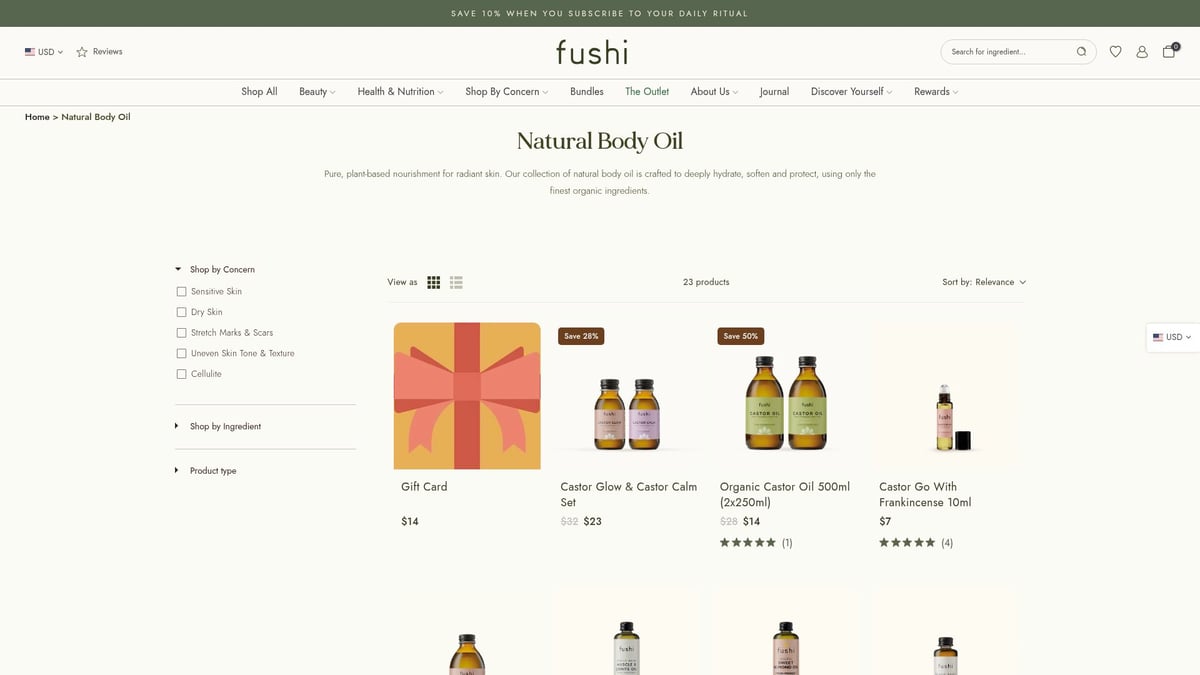Image resolution: width=1200 pixels, height=675 pixels.
Task: Open the USD currency selector
Action: pyautogui.click(x=43, y=51)
